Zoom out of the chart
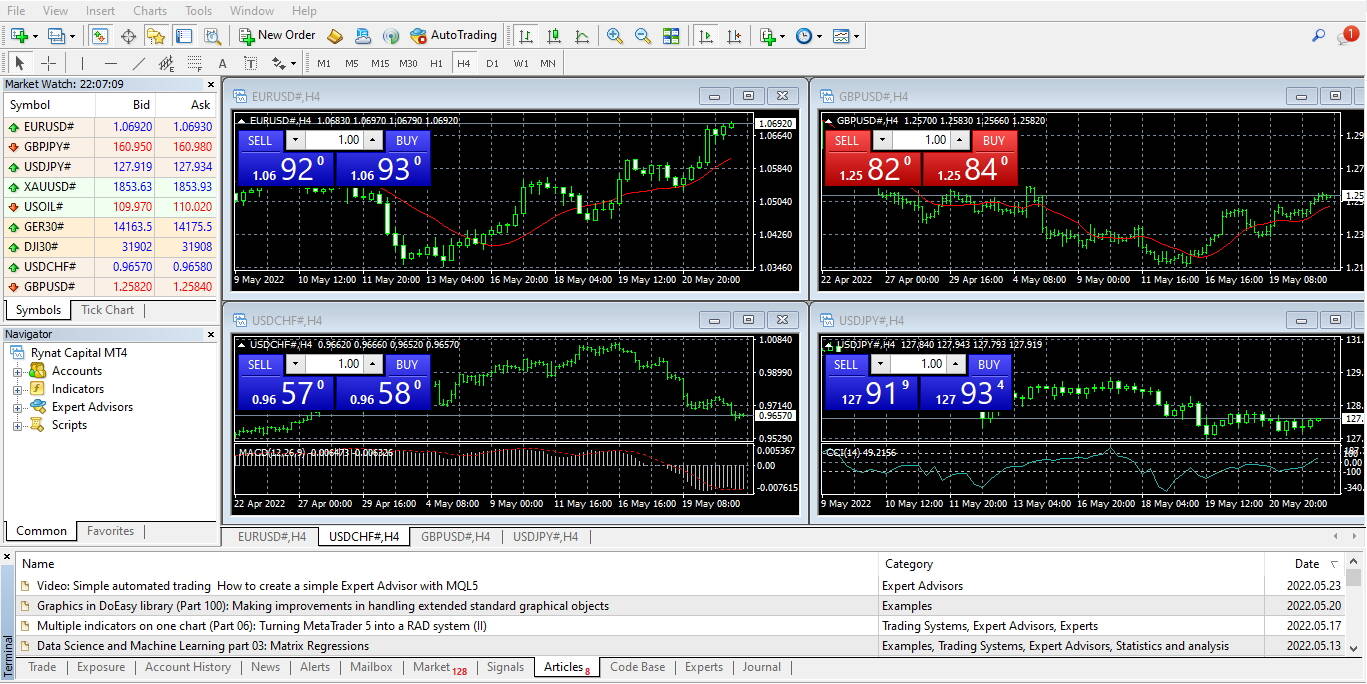The width and height of the screenshot is (1367, 684). (642, 35)
